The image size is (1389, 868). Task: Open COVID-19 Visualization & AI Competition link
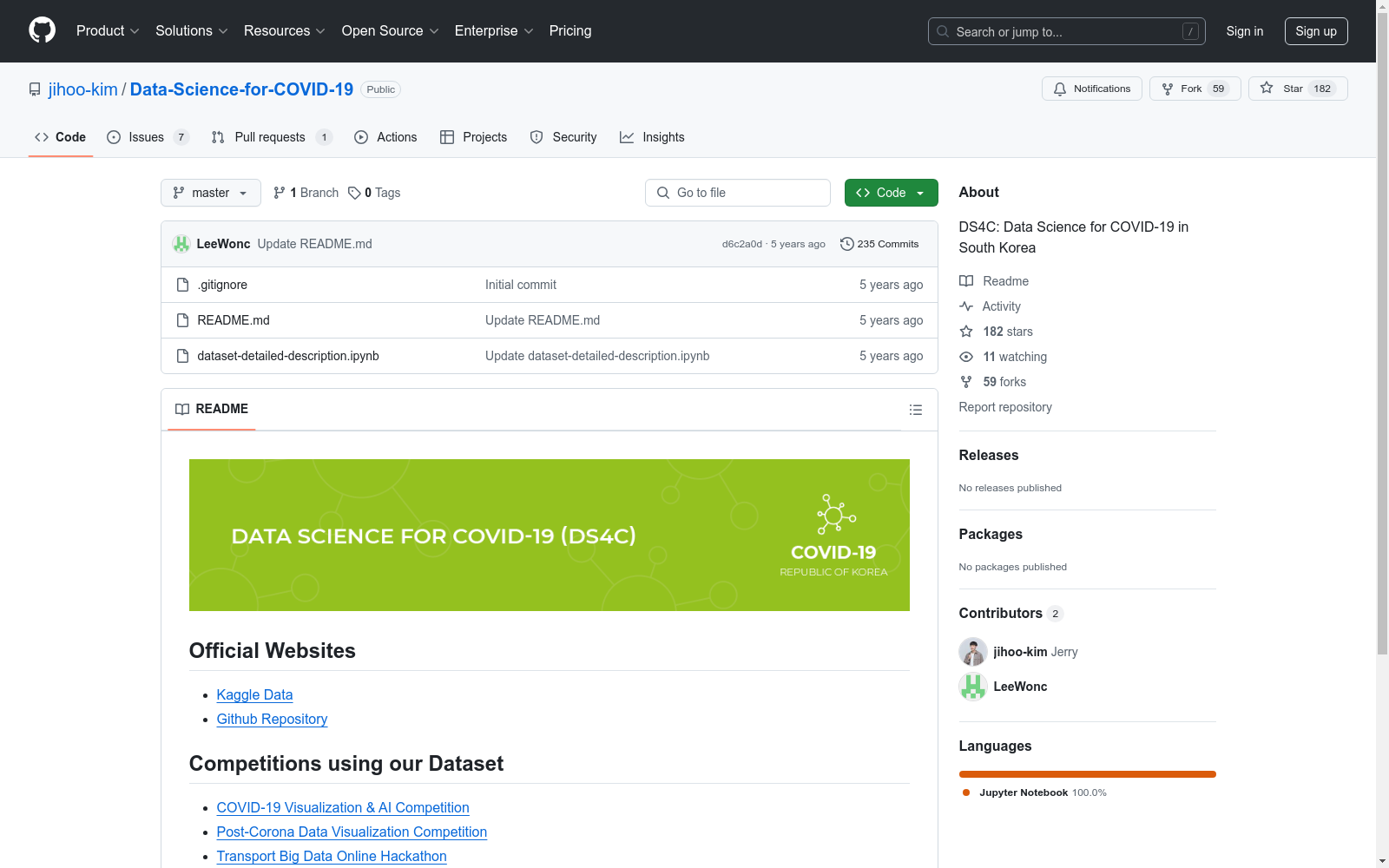tap(343, 807)
